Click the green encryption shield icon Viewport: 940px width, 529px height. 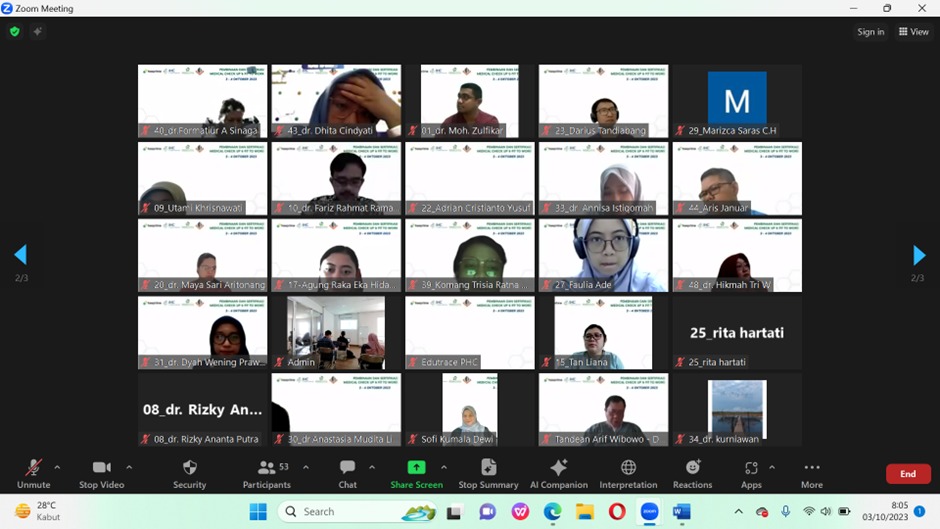point(15,31)
